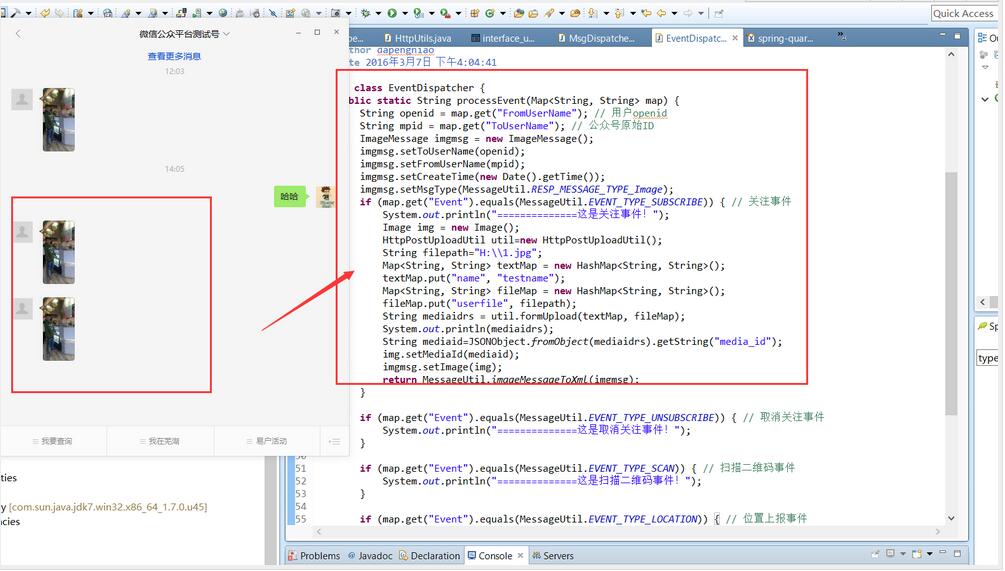Click the Quick Access search field
The width and height of the screenshot is (1005, 571).
[962, 13]
